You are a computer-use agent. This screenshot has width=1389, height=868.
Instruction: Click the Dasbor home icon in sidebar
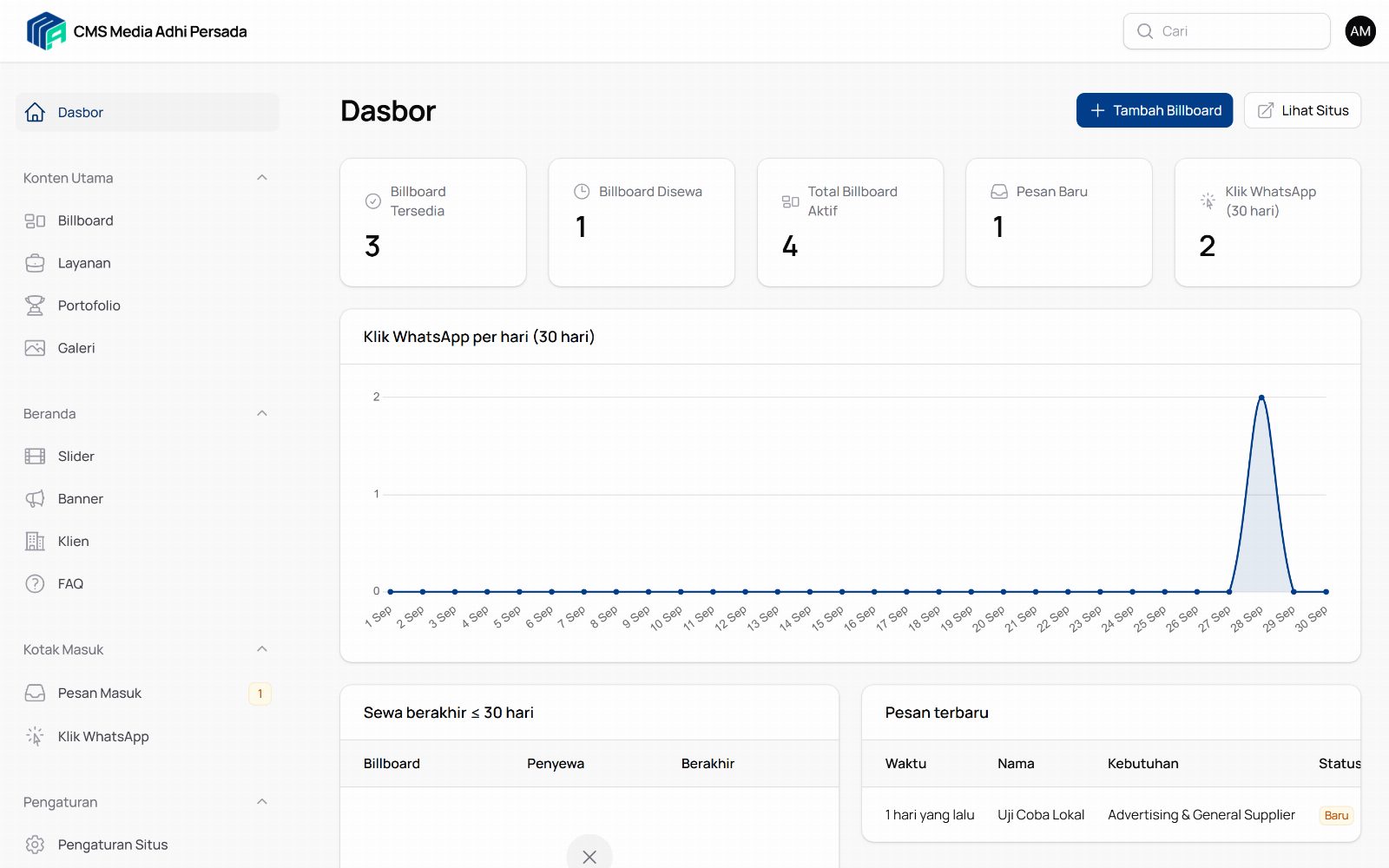(x=35, y=112)
